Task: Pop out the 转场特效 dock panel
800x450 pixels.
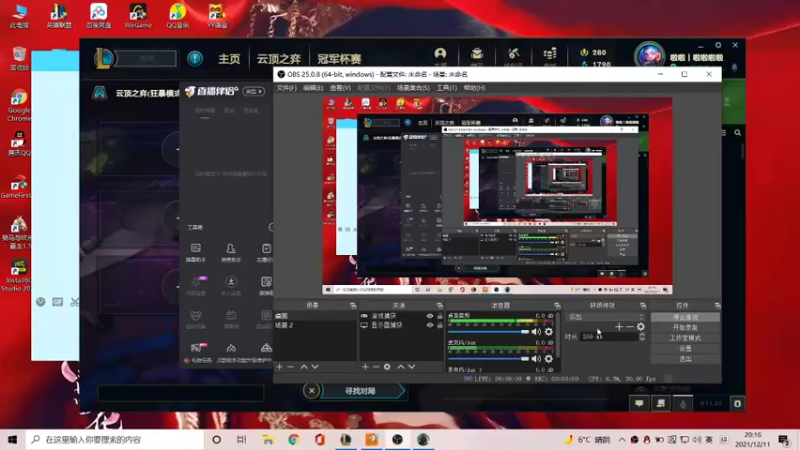Action: (643, 306)
